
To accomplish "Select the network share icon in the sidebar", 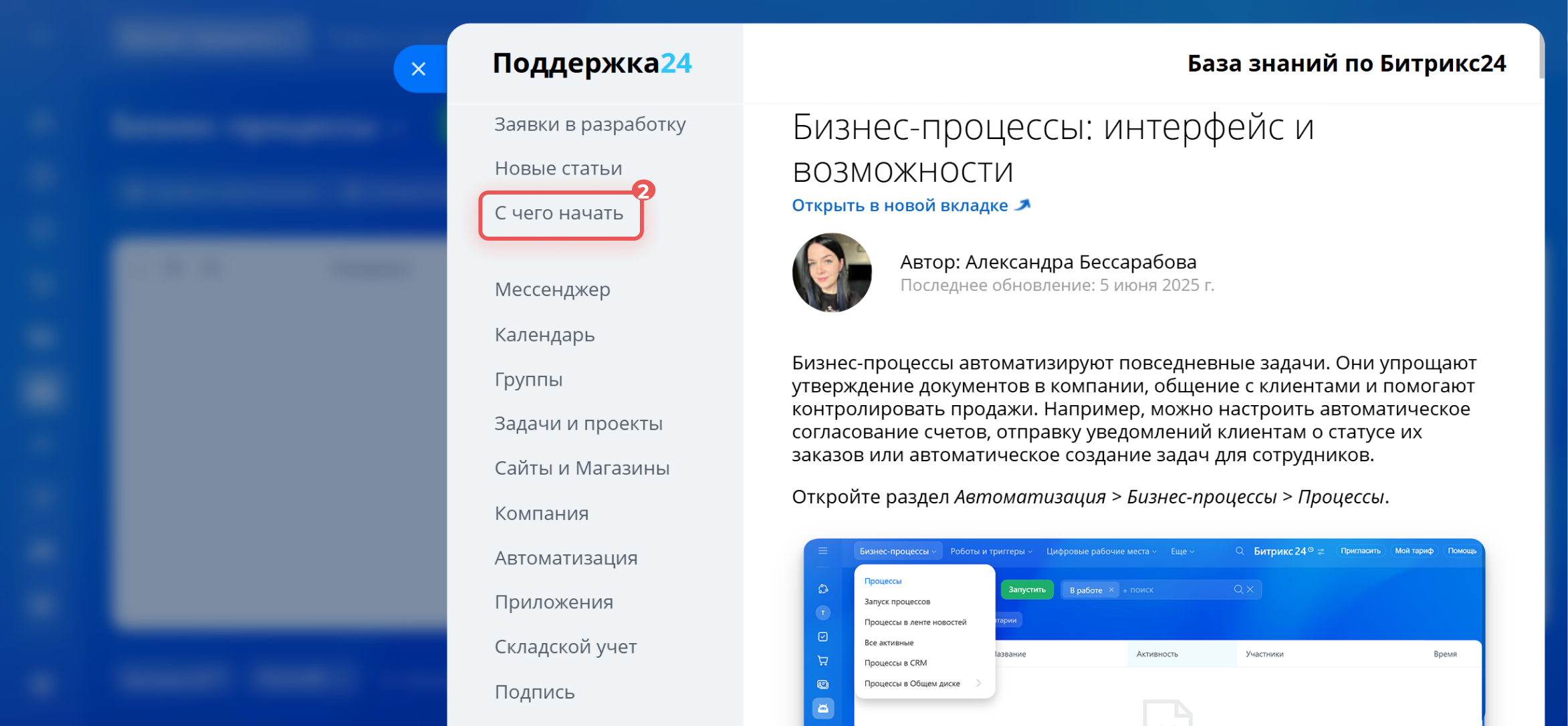I will (x=823, y=589).
